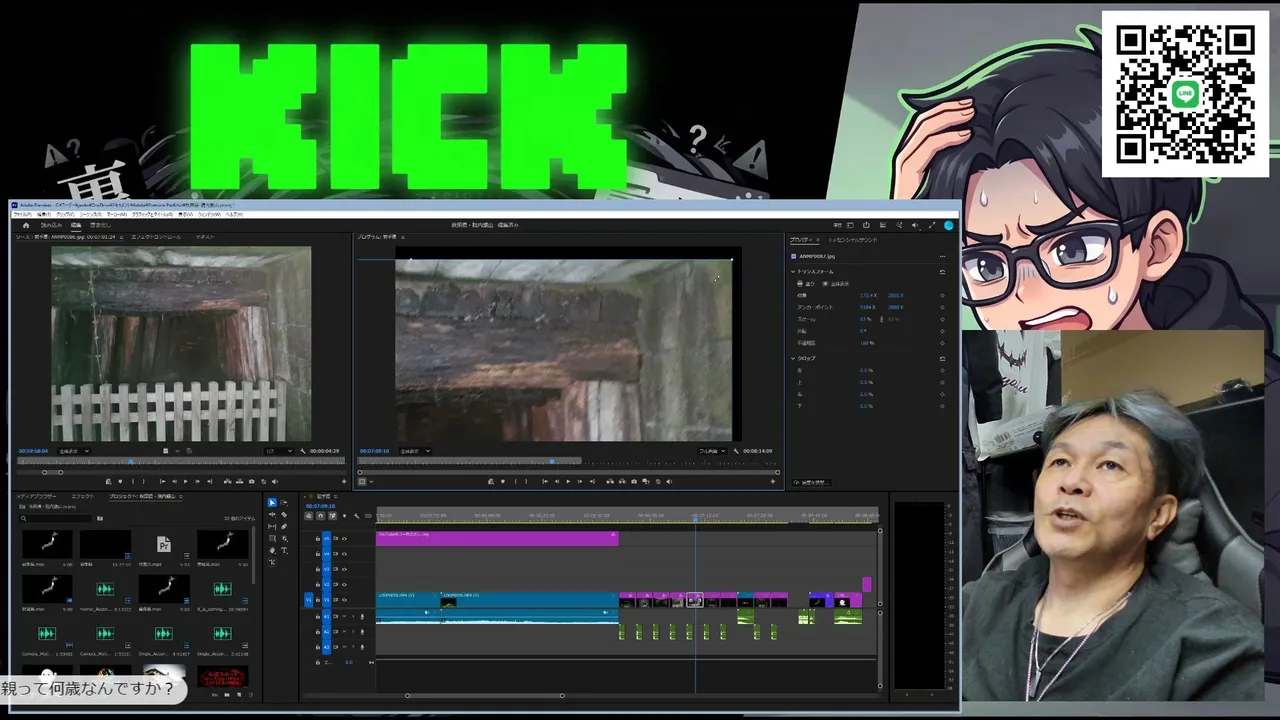Open the ヘルプ menu
The width and height of the screenshot is (1280, 720).
coord(234,214)
